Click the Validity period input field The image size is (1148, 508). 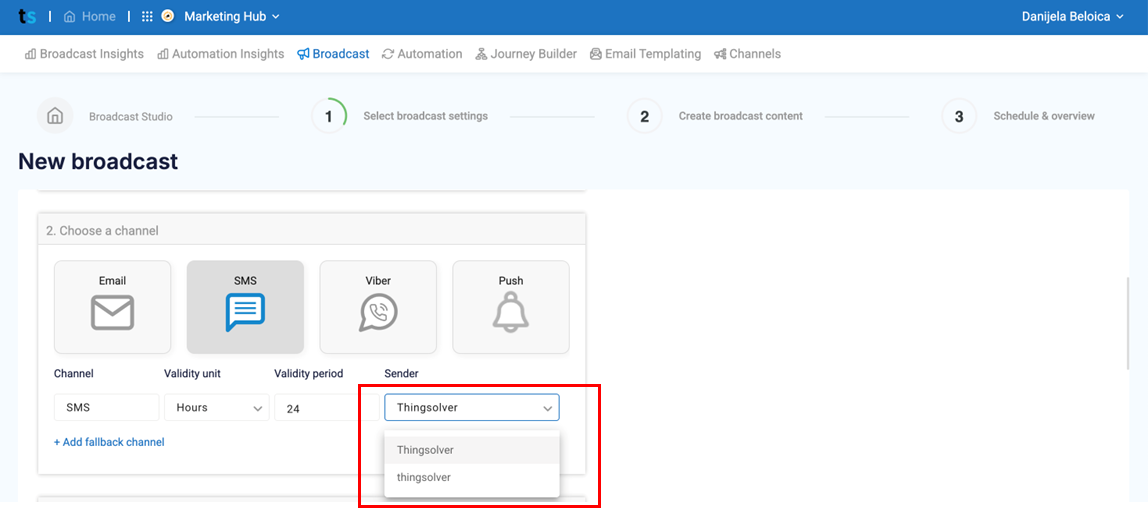click(x=316, y=408)
